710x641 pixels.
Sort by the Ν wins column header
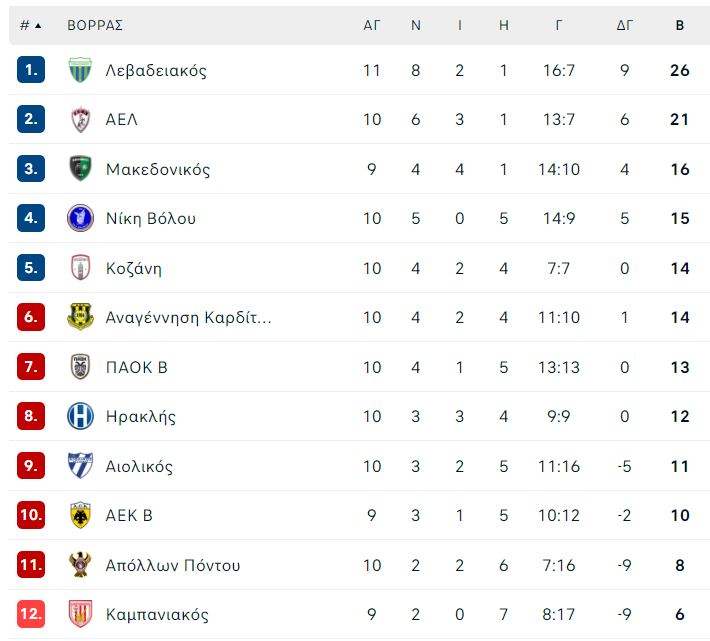416,25
